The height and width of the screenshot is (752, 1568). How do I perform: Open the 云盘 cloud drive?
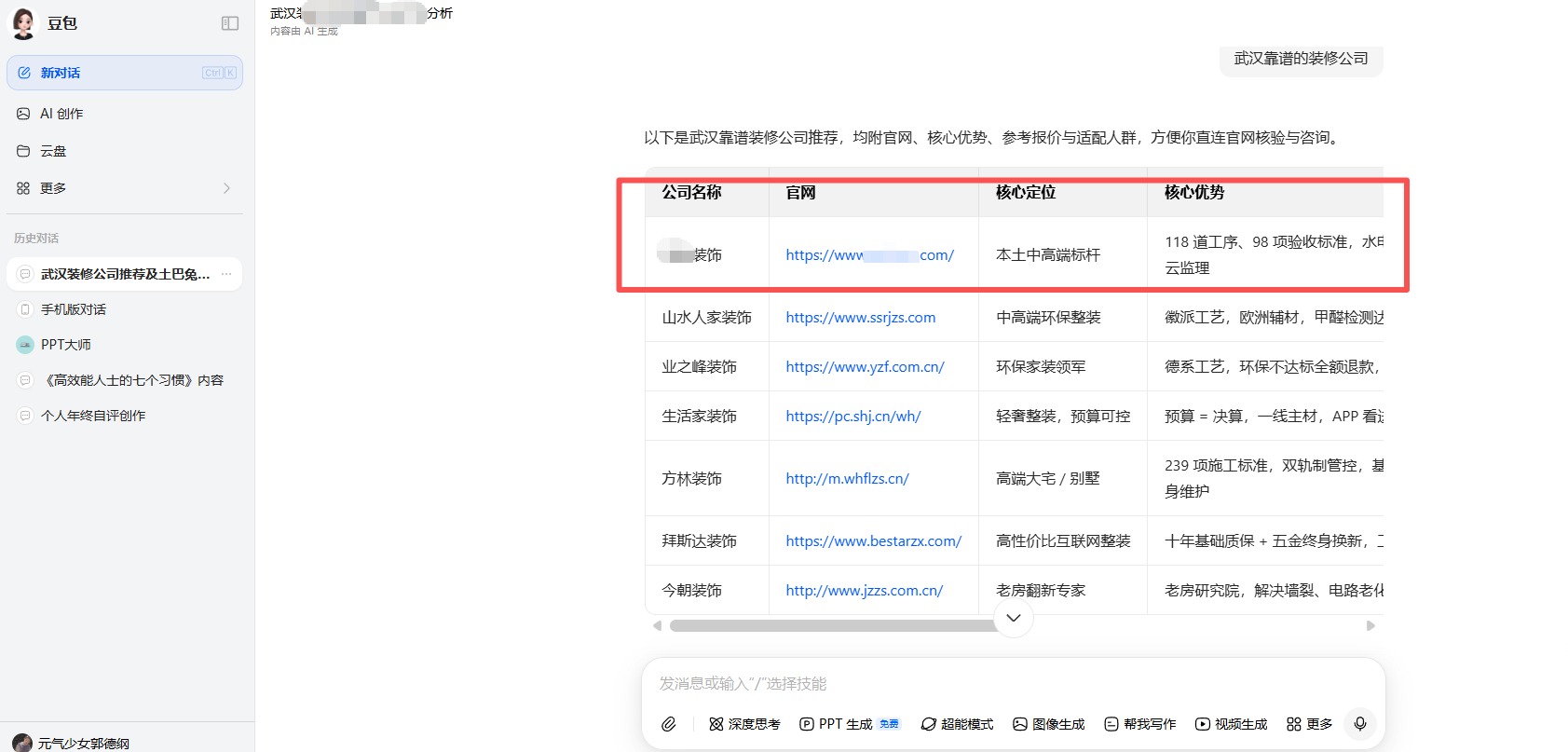pos(53,151)
